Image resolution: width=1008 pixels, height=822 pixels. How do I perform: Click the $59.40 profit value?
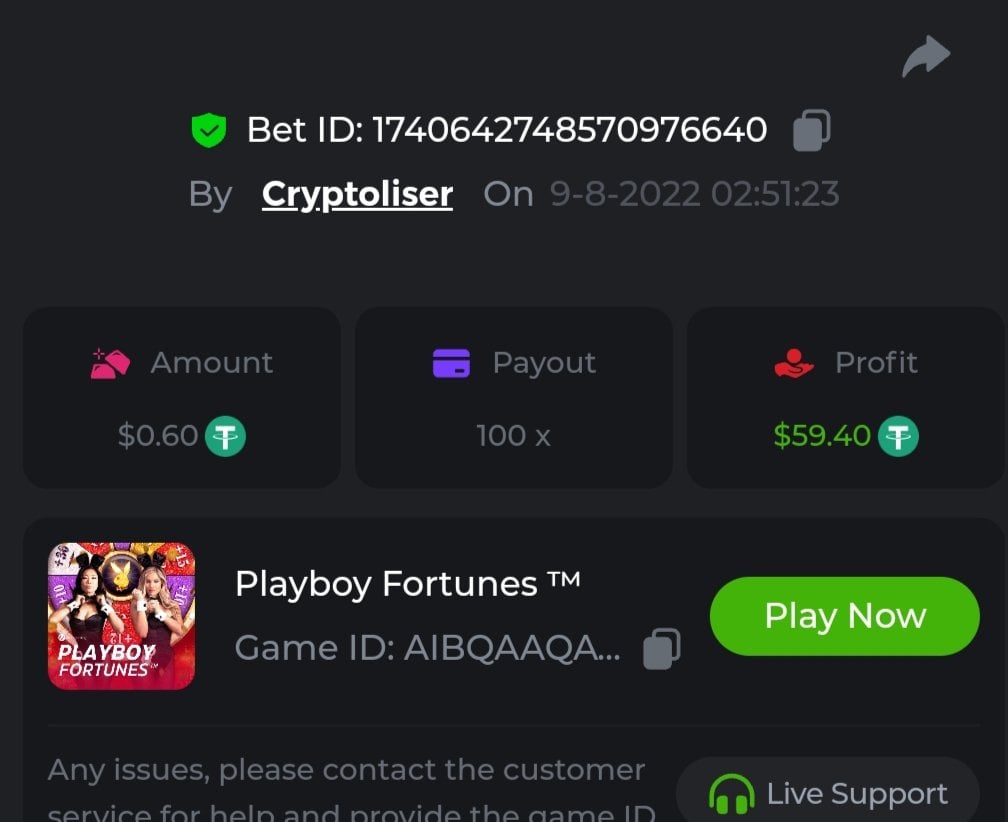click(822, 436)
